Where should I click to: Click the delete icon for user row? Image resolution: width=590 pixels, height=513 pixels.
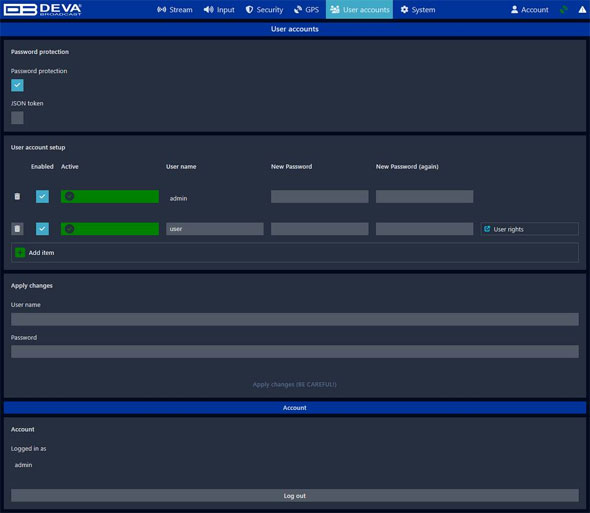pos(17,229)
